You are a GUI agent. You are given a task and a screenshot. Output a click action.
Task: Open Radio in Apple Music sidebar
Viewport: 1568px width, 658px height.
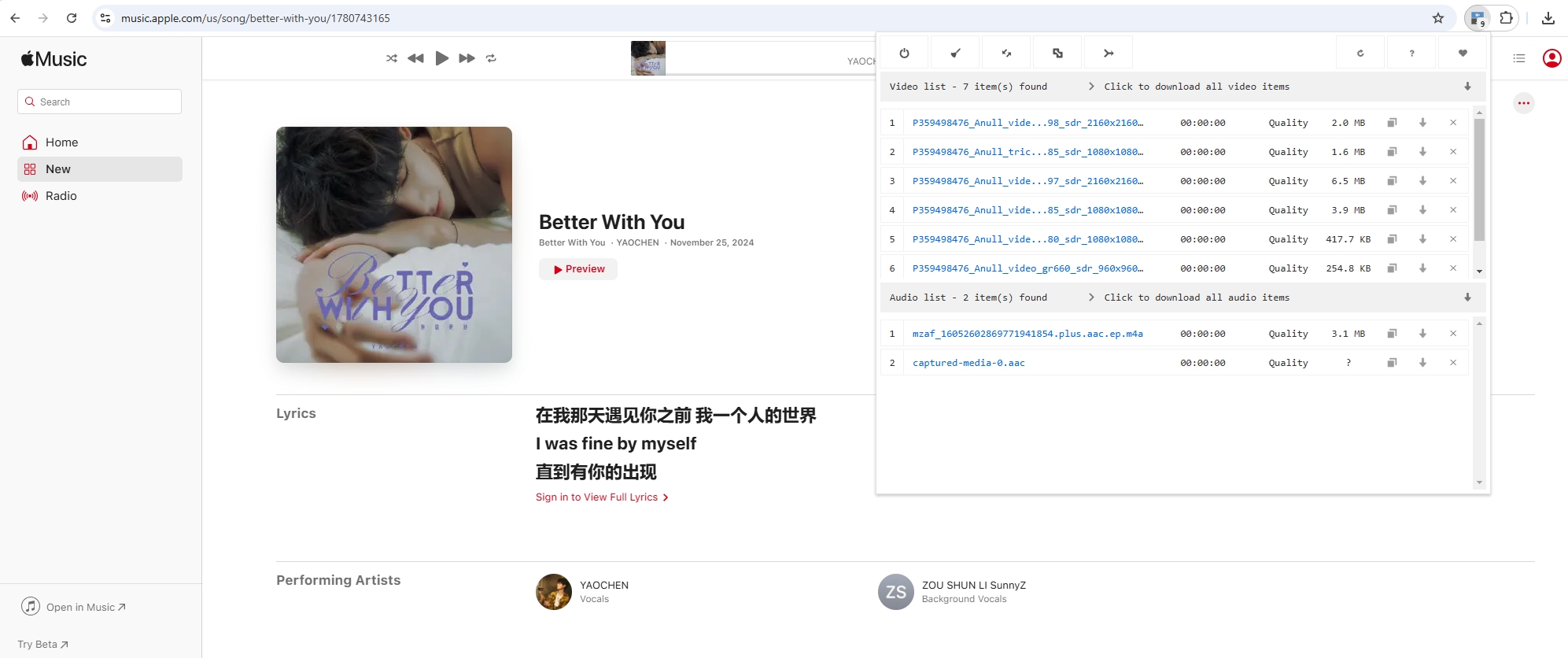pos(100,196)
